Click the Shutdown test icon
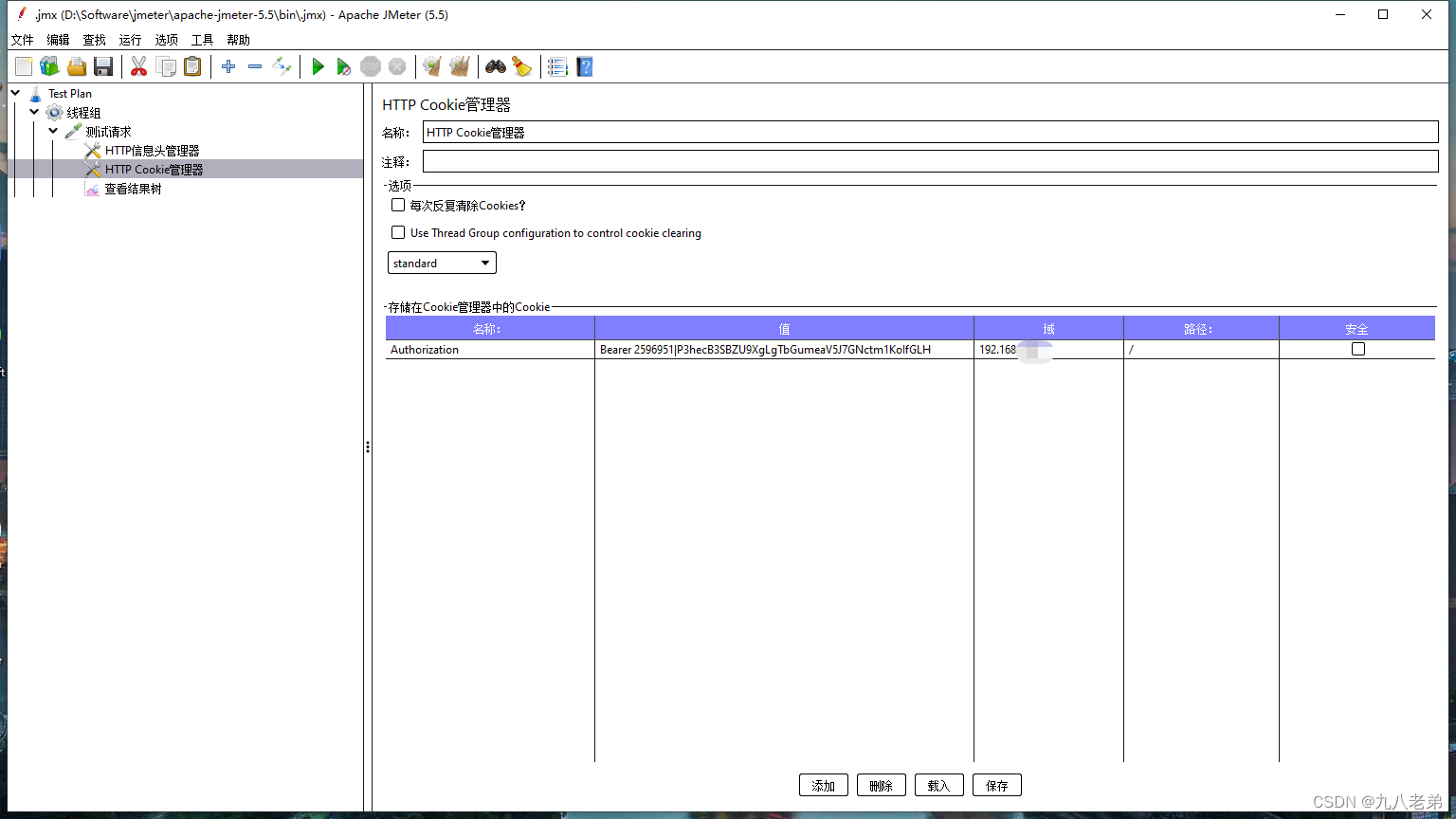Viewport: 1456px width, 819px height. (x=397, y=66)
